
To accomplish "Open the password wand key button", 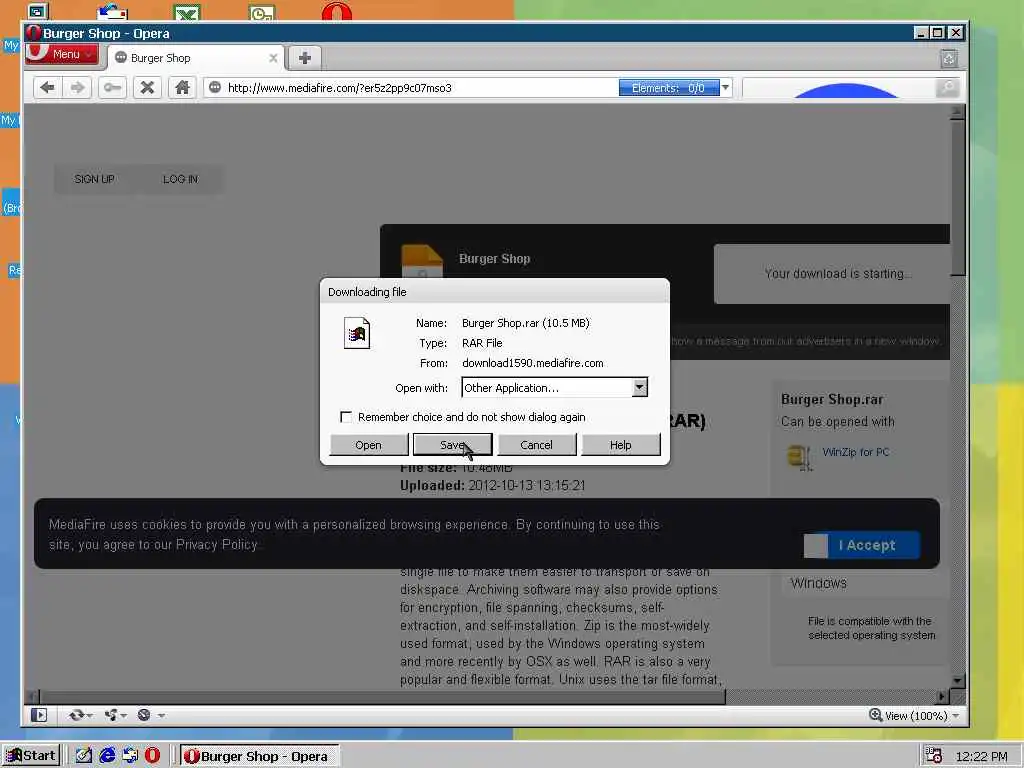I will tap(112, 88).
